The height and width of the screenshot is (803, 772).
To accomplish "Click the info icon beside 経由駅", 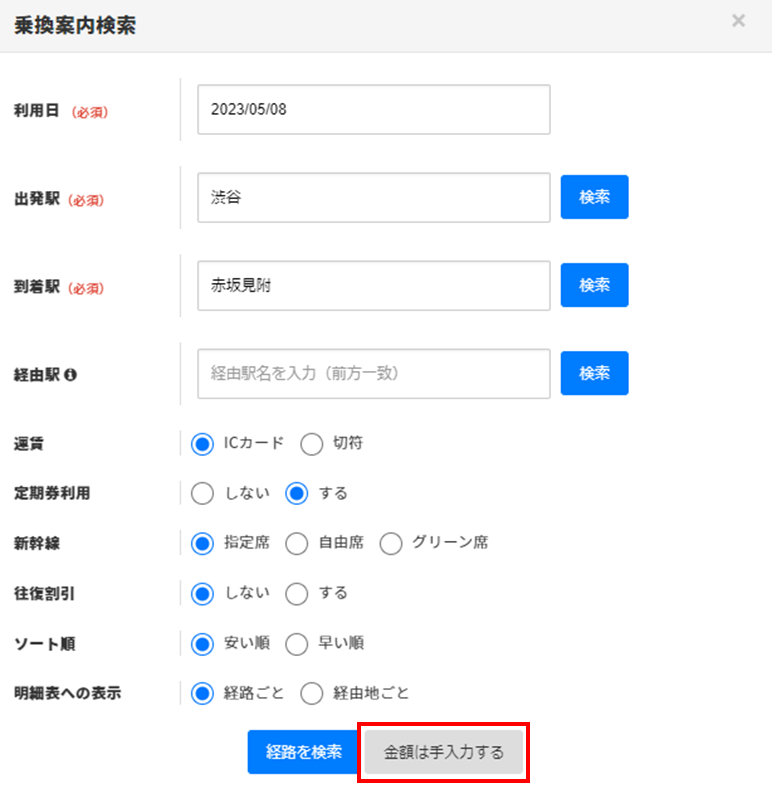I will click(71, 375).
